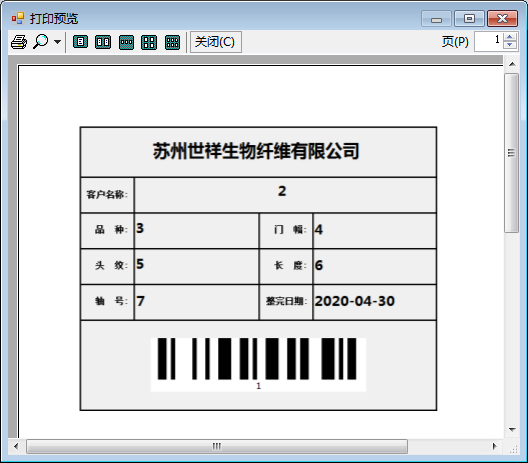Click the printer icon to print

click(x=19, y=42)
